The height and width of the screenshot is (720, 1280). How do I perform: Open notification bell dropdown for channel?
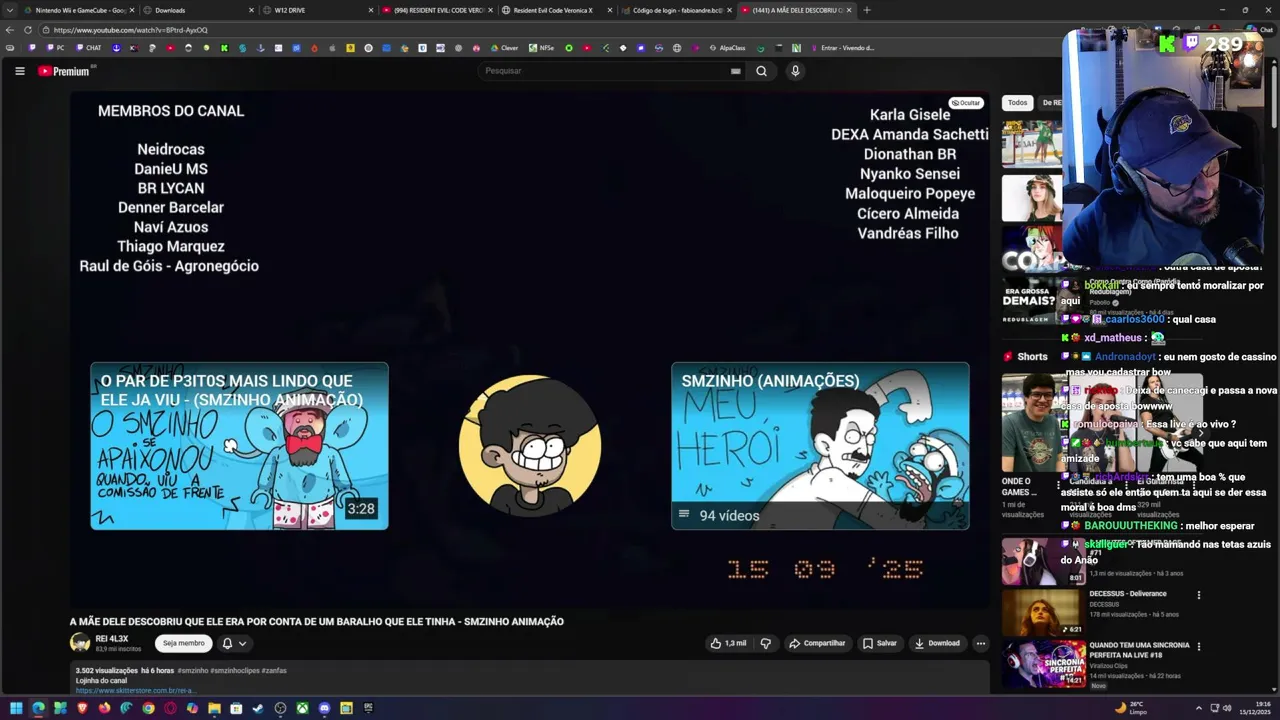click(234, 643)
